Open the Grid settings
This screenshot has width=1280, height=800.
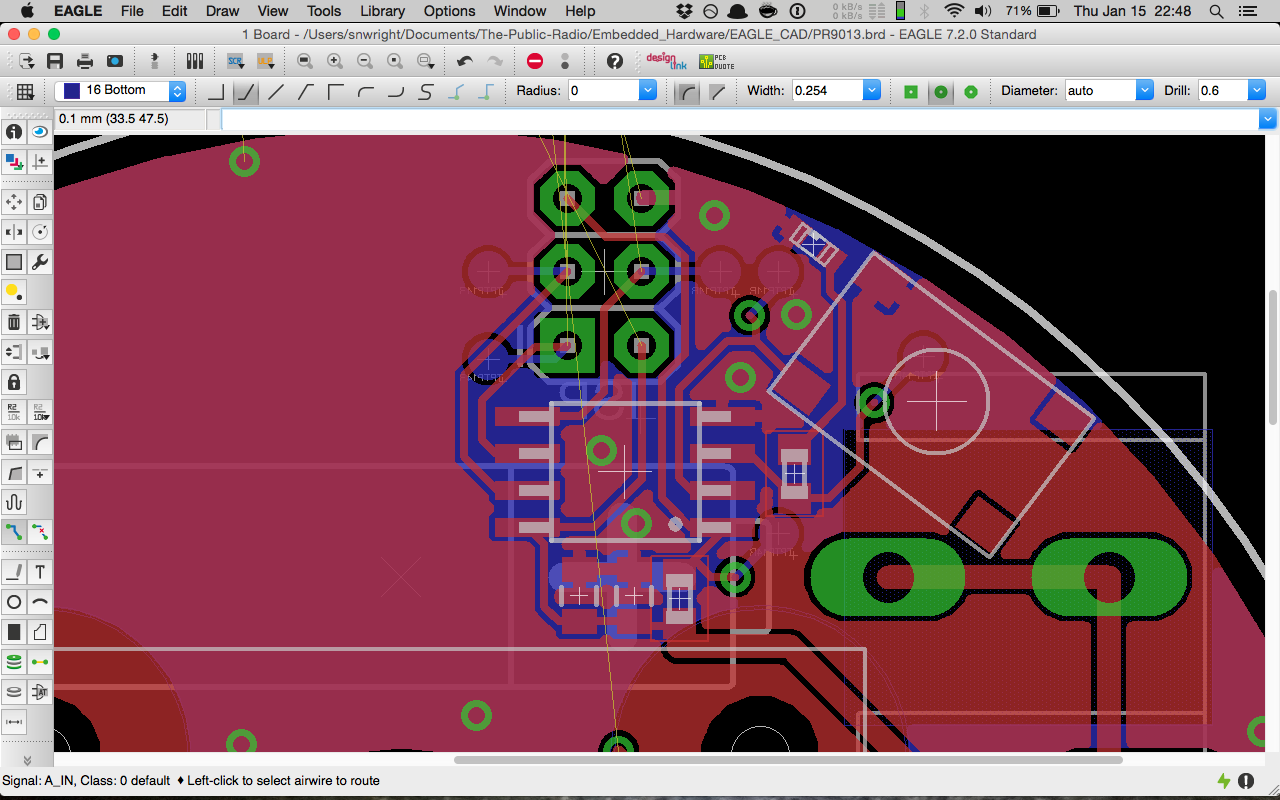(25, 91)
